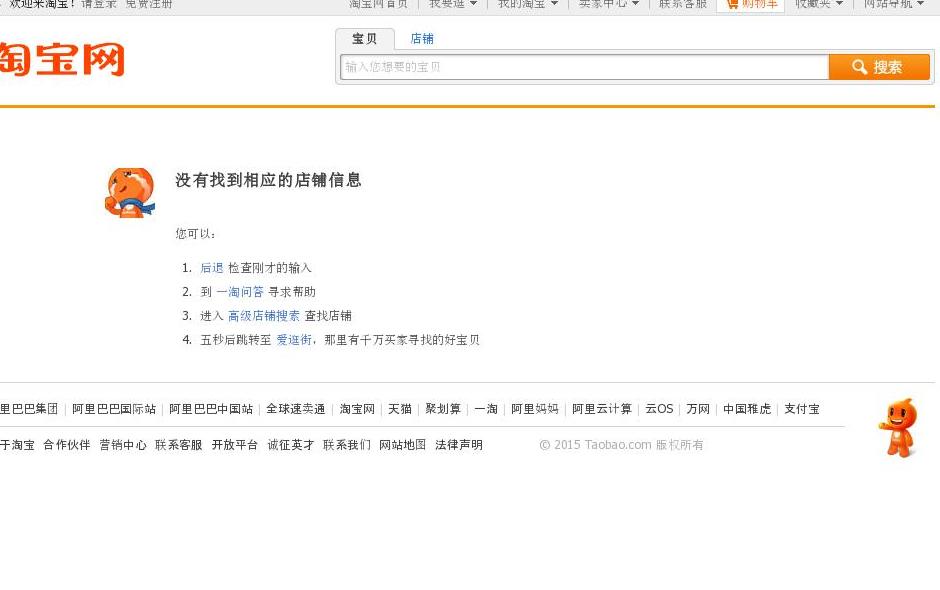Open footer link 网站地图

[x=402, y=445]
